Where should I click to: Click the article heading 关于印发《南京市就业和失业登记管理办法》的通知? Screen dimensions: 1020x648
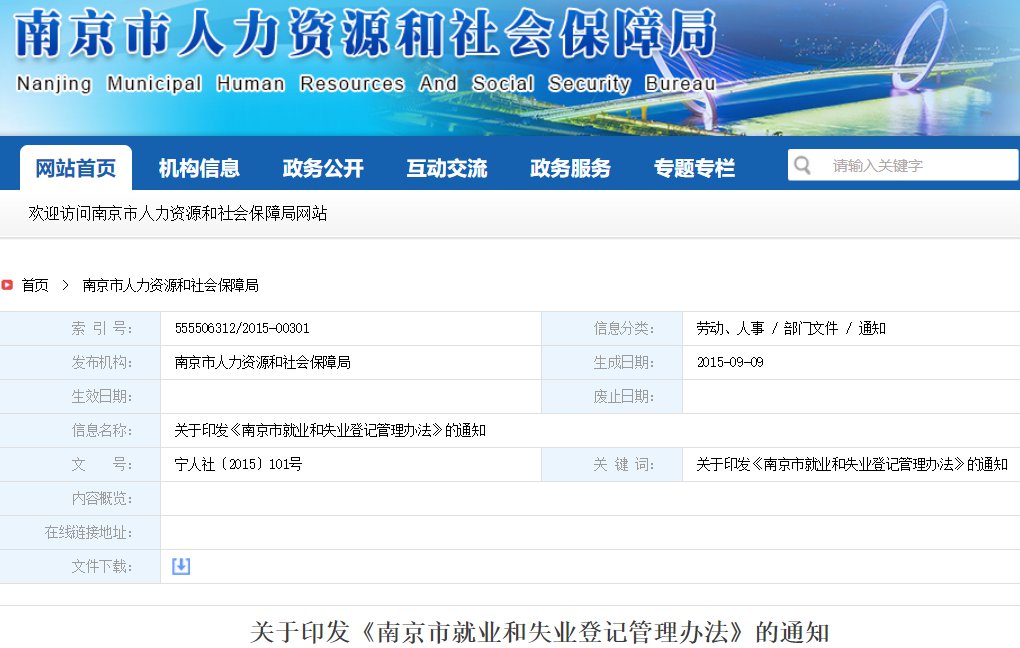pyautogui.click(x=539, y=632)
